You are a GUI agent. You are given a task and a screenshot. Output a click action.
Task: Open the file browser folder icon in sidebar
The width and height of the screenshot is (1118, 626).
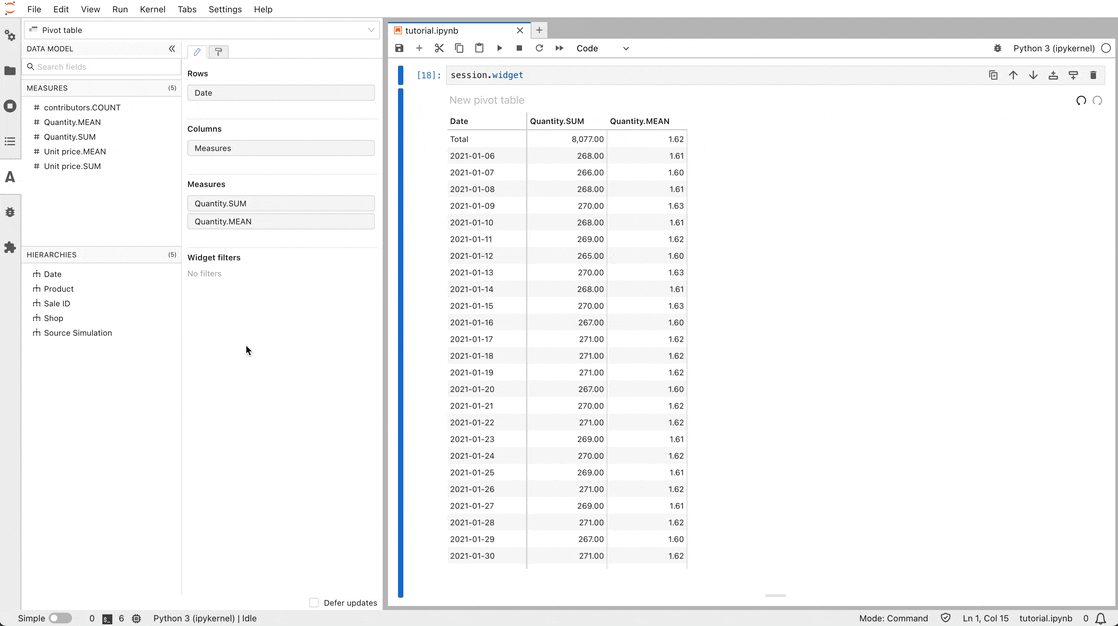[10, 71]
